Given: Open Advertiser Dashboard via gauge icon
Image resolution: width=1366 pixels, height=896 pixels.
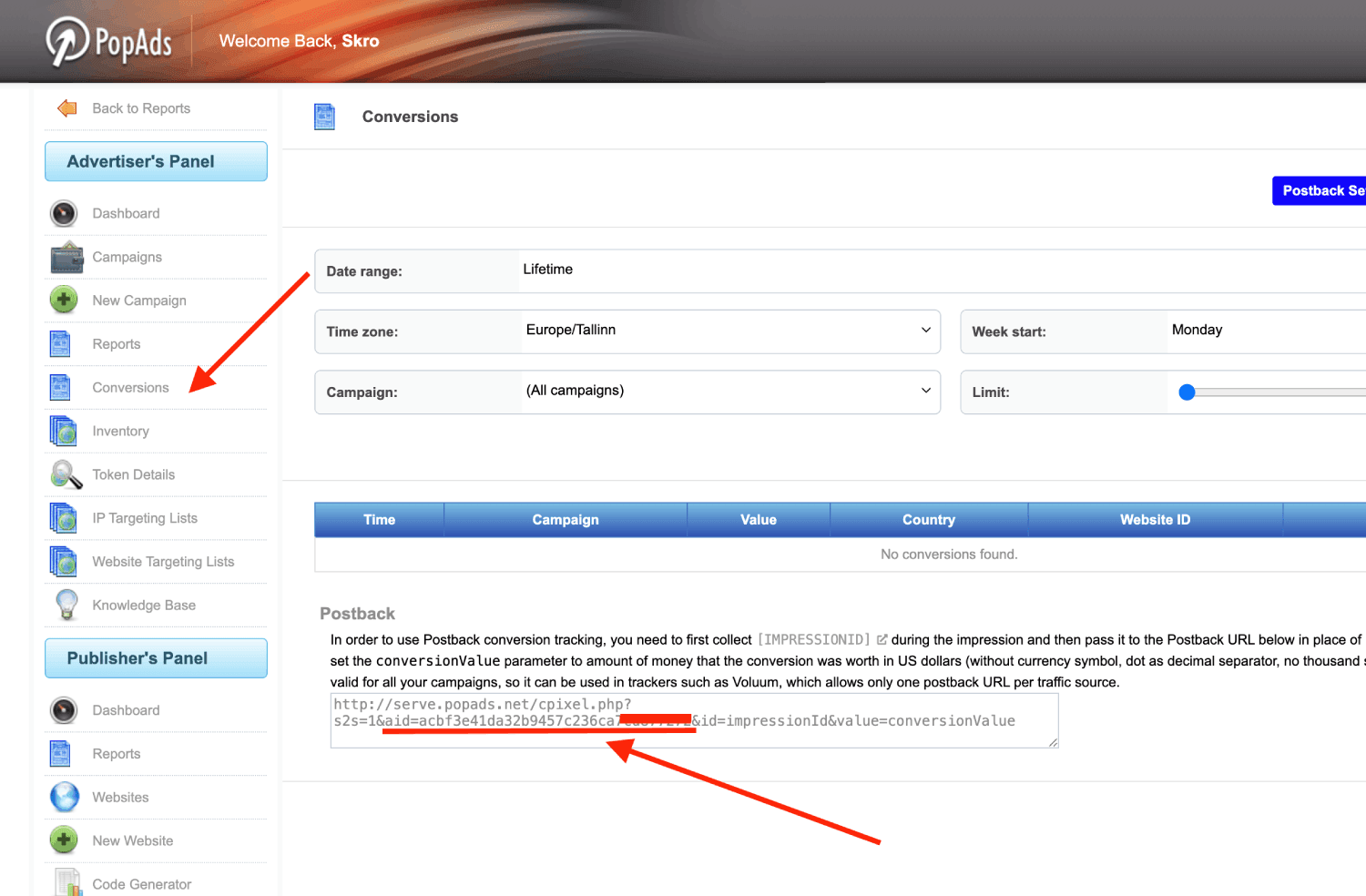Looking at the screenshot, I should [64, 213].
